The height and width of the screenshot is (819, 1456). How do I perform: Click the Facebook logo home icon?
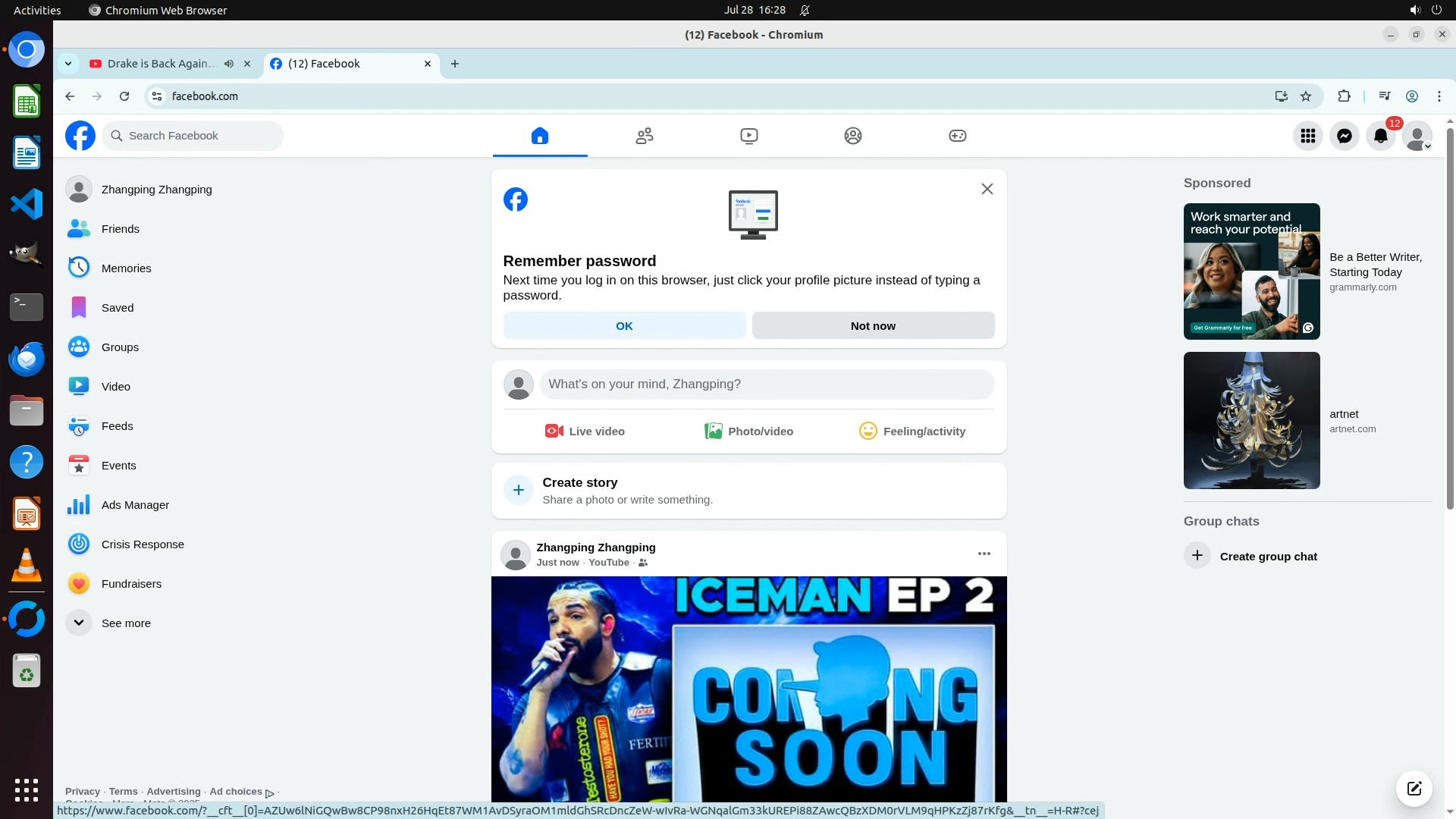click(80, 136)
